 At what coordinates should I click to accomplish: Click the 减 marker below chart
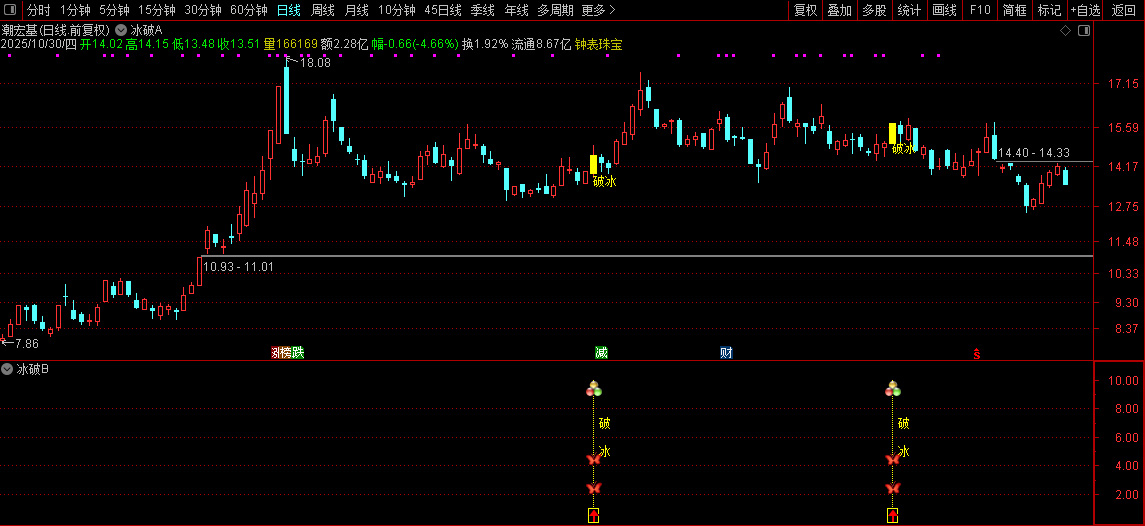[x=601, y=353]
